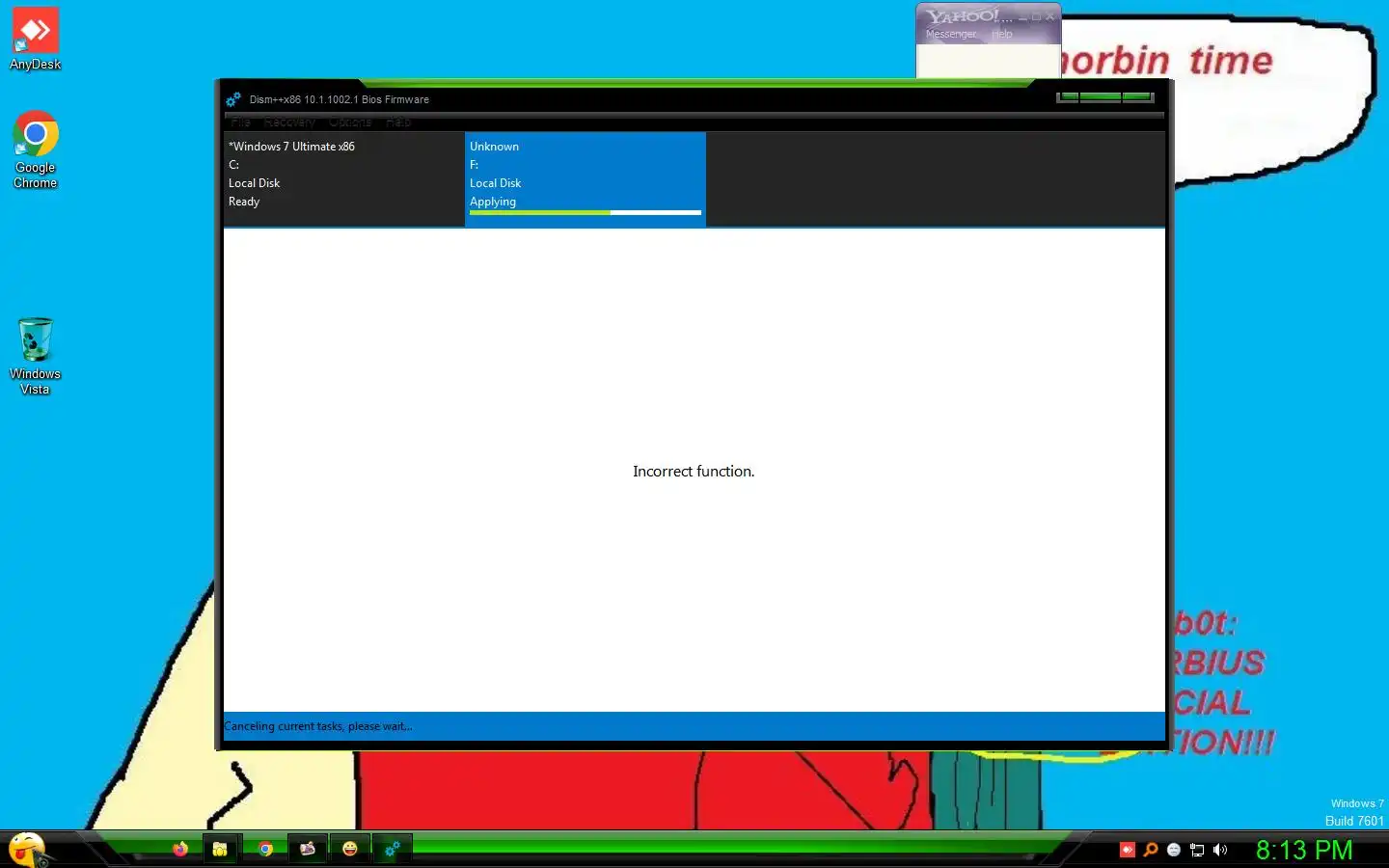Open the volume speaker tray icon
1389x868 pixels.
1220,850
